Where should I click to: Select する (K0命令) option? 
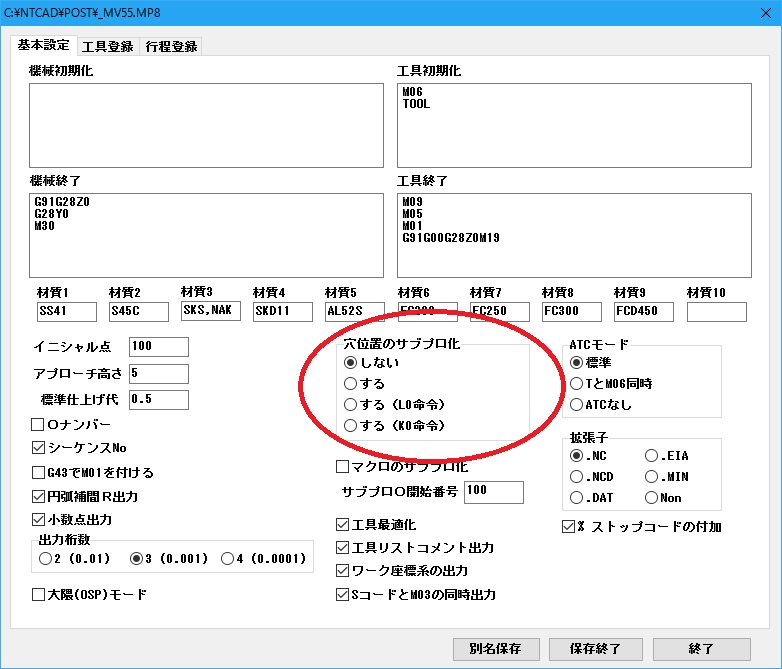(351, 425)
